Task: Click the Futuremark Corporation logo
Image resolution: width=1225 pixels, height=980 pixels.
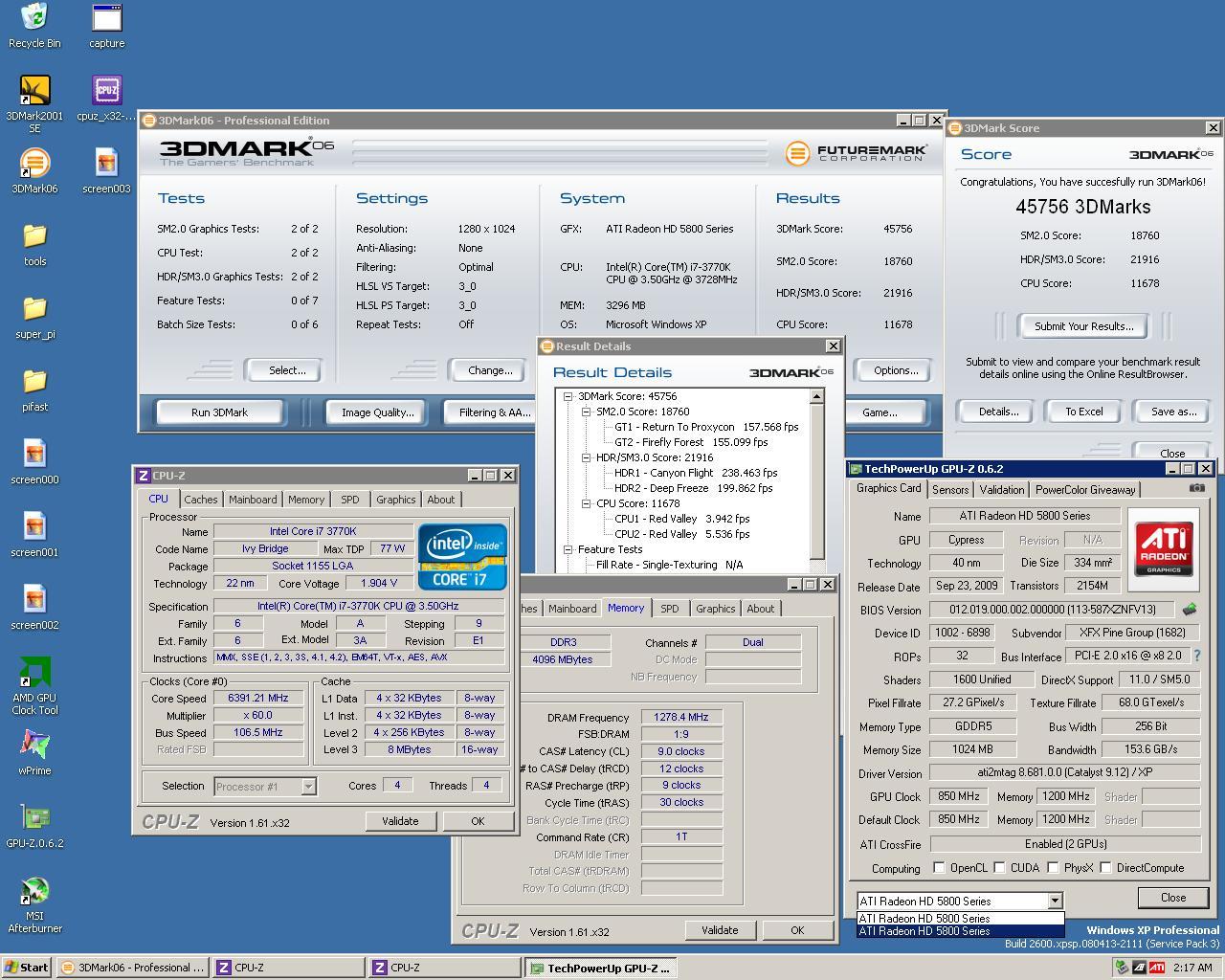Action: [856, 153]
